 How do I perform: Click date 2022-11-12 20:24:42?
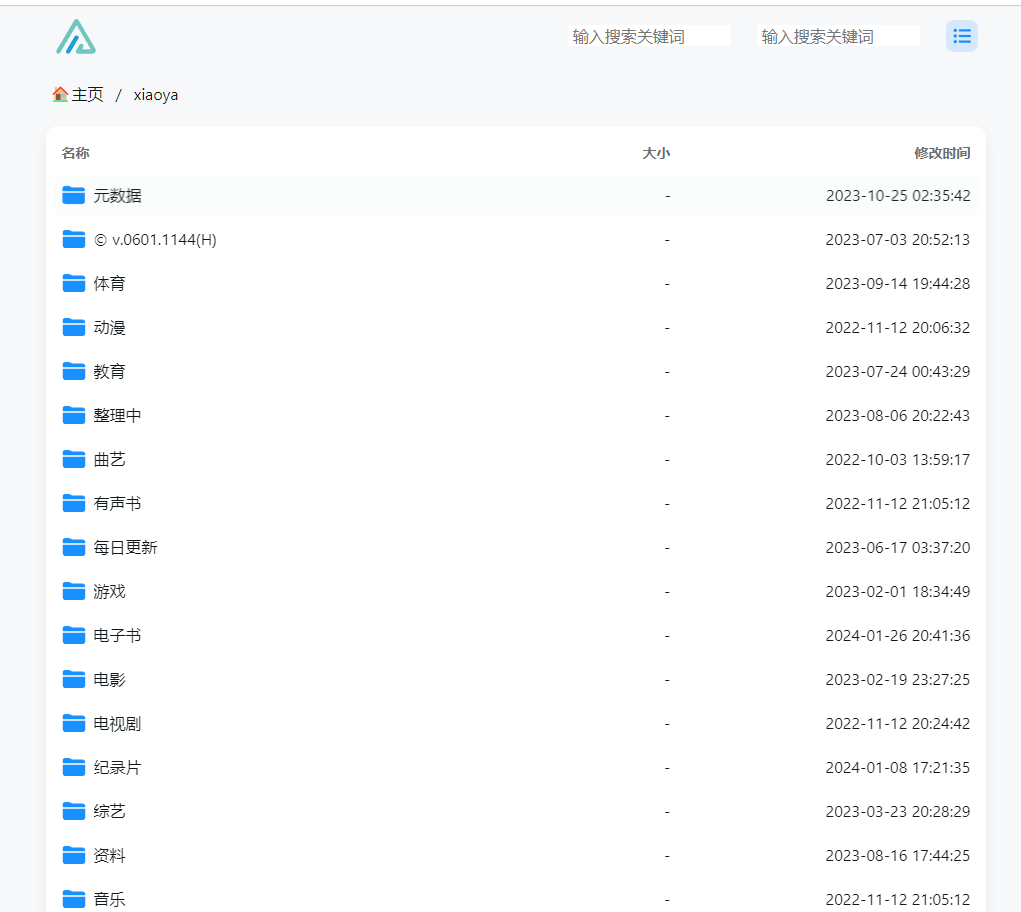click(x=898, y=723)
